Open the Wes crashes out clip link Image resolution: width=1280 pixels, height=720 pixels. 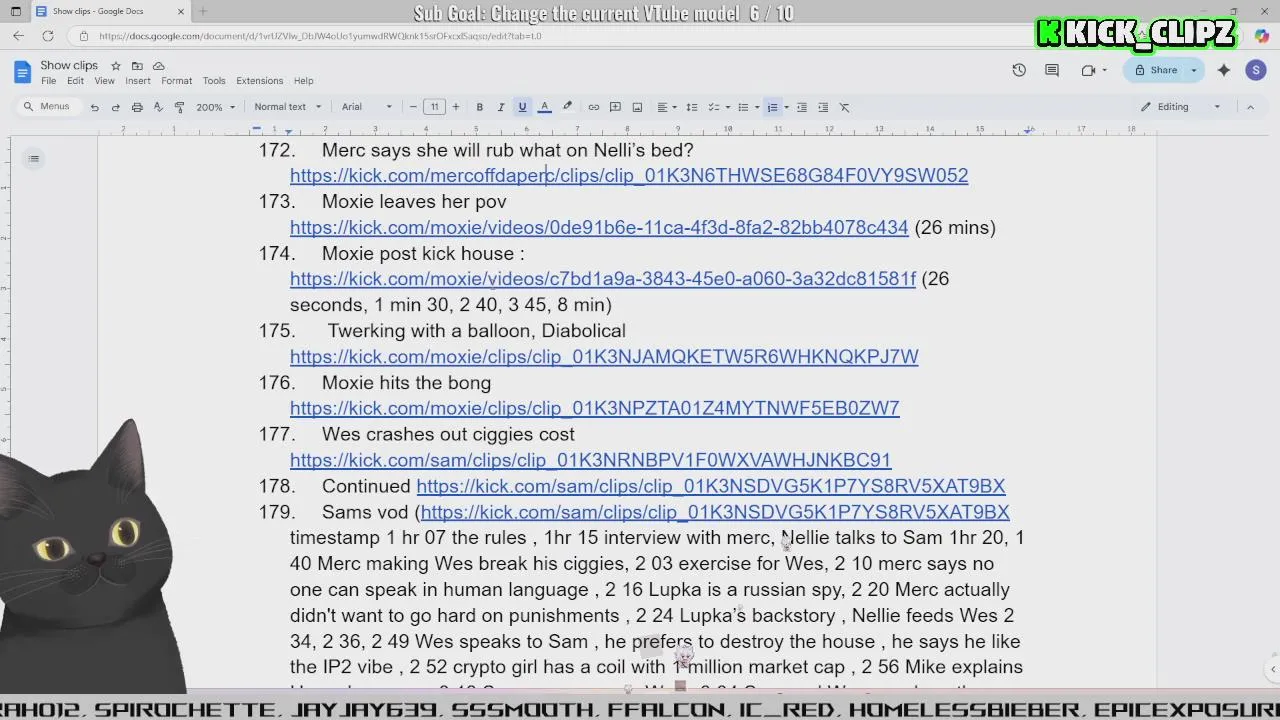point(590,460)
